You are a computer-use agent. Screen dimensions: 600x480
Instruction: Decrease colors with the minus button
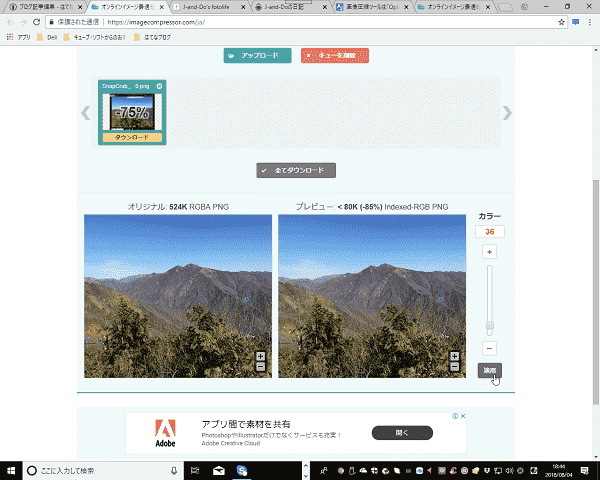489,348
